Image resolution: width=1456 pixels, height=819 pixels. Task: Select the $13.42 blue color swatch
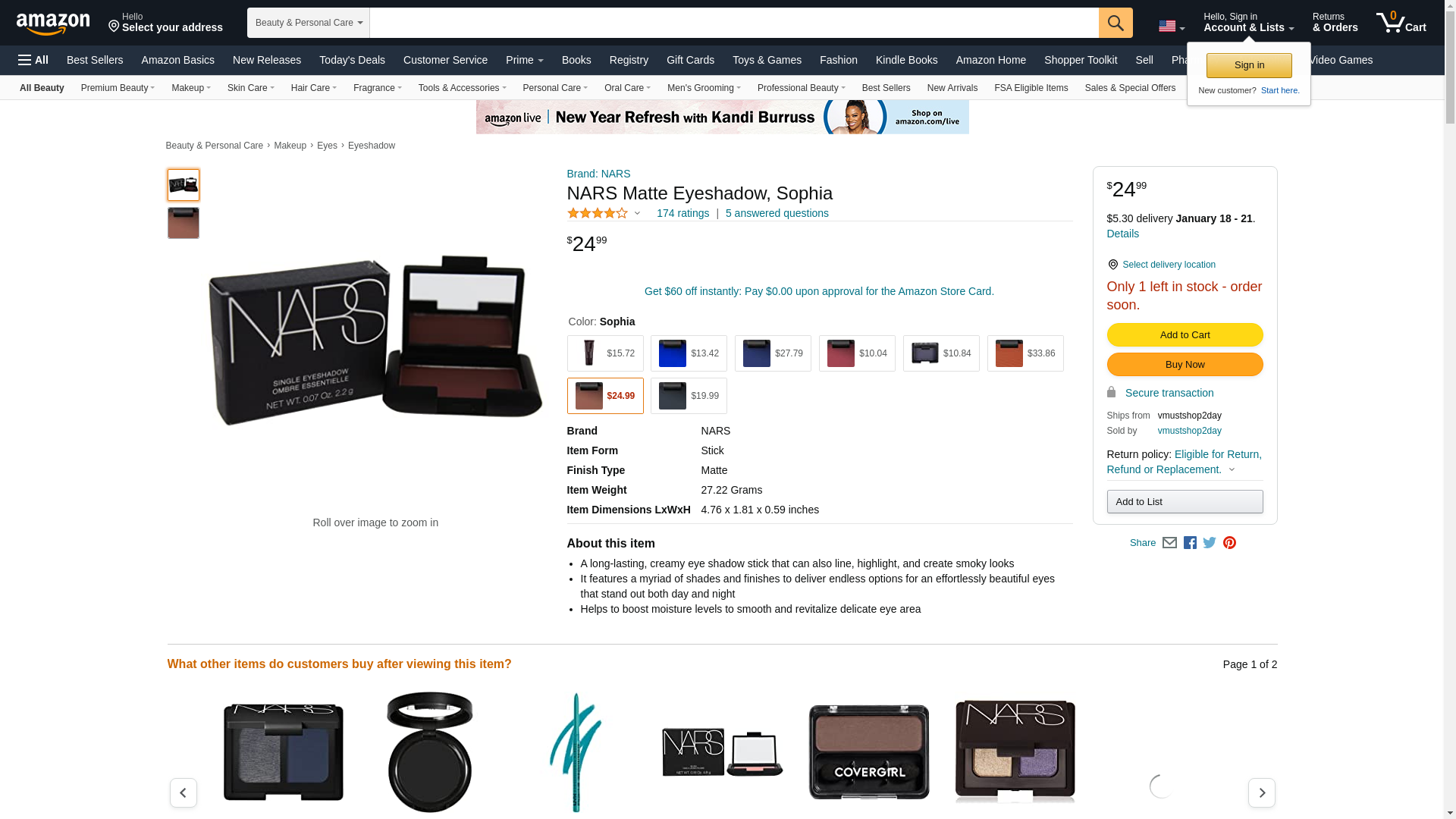[x=689, y=353]
